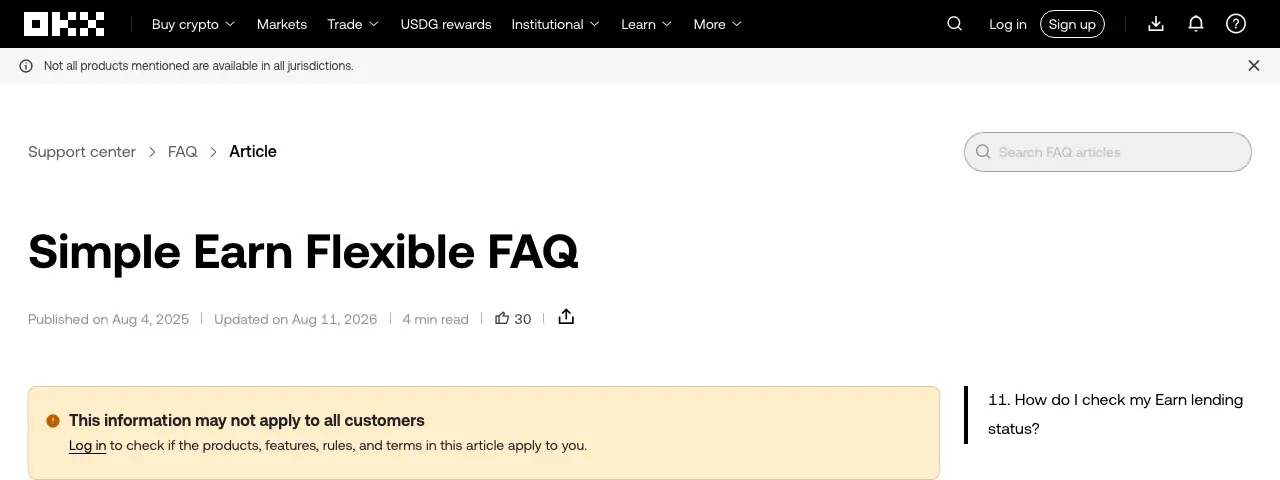Share the article via share icon
The height and width of the screenshot is (480, 1280).
click(566, 317)
